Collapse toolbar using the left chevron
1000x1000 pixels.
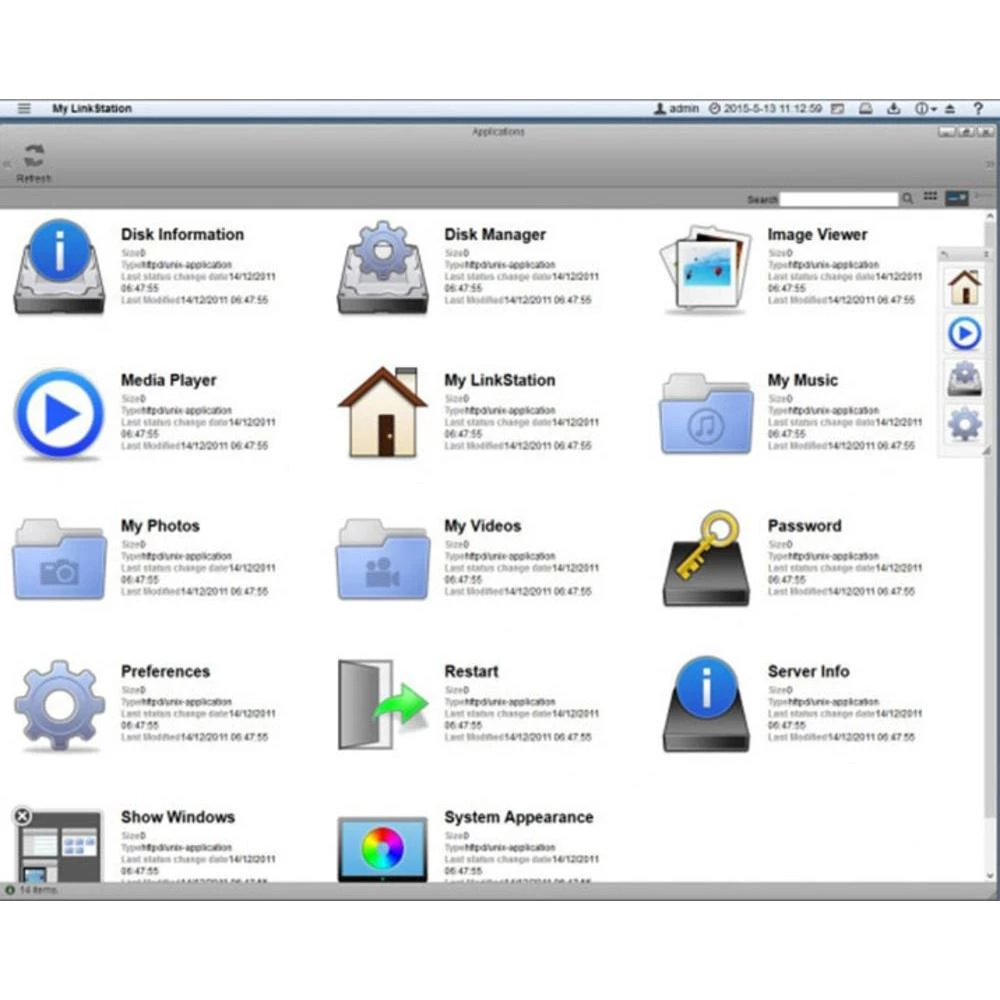tap(7, 164)
